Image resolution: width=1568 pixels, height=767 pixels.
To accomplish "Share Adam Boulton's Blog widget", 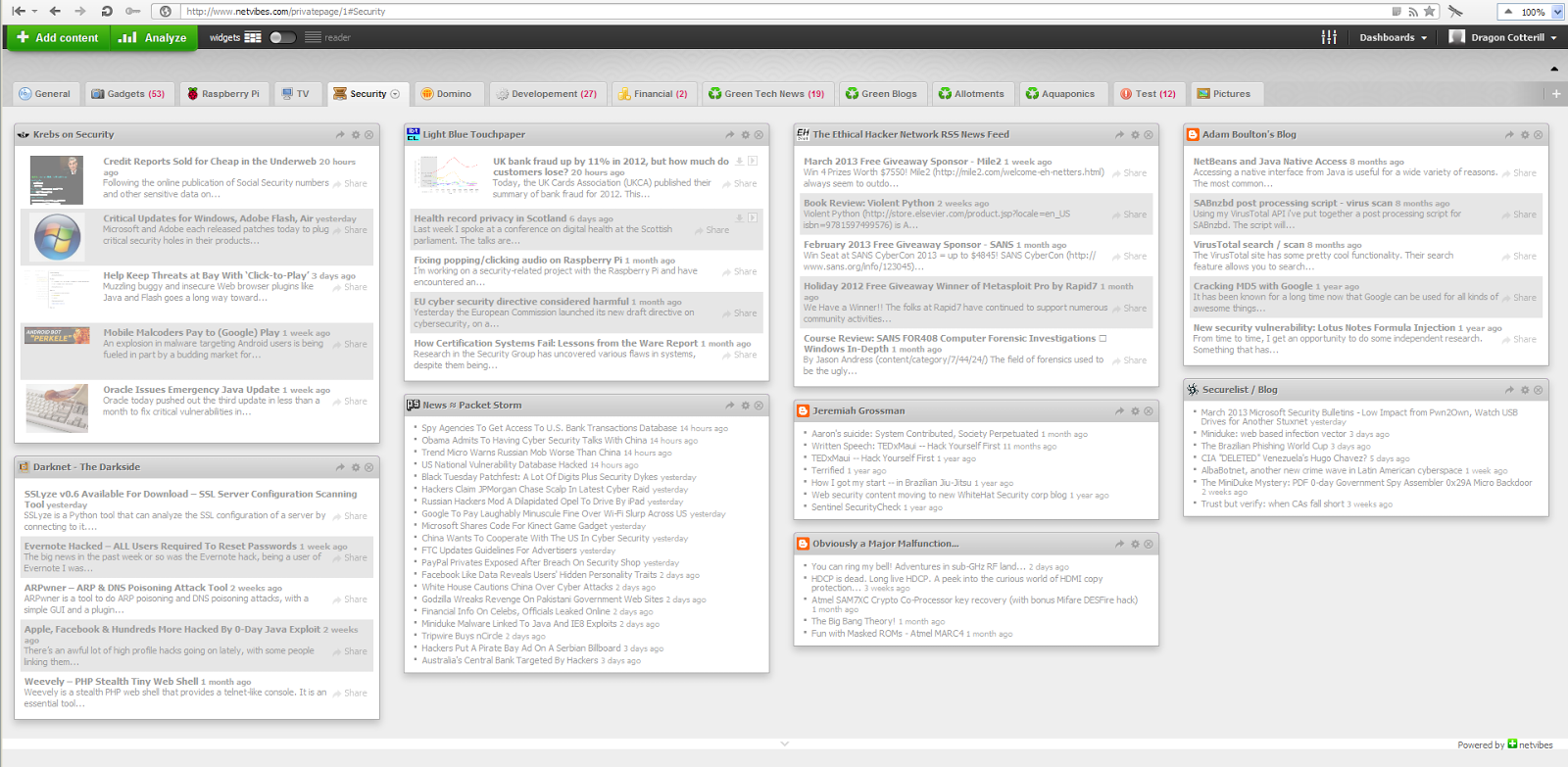I will pyautogui.click(x=1509, y=135).
